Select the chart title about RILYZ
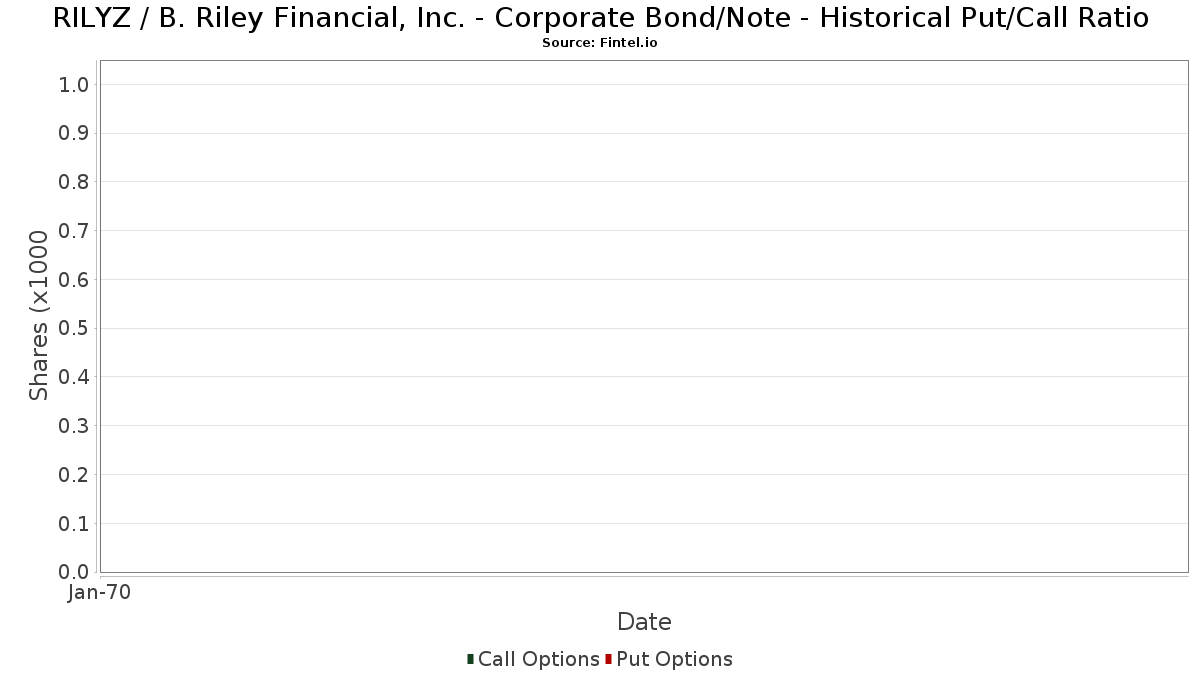Viewport: 1200px width, 675px height. point(600,18)
